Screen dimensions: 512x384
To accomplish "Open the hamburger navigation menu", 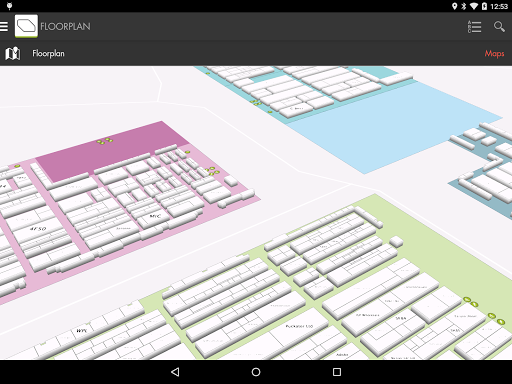I will point(4,26).
